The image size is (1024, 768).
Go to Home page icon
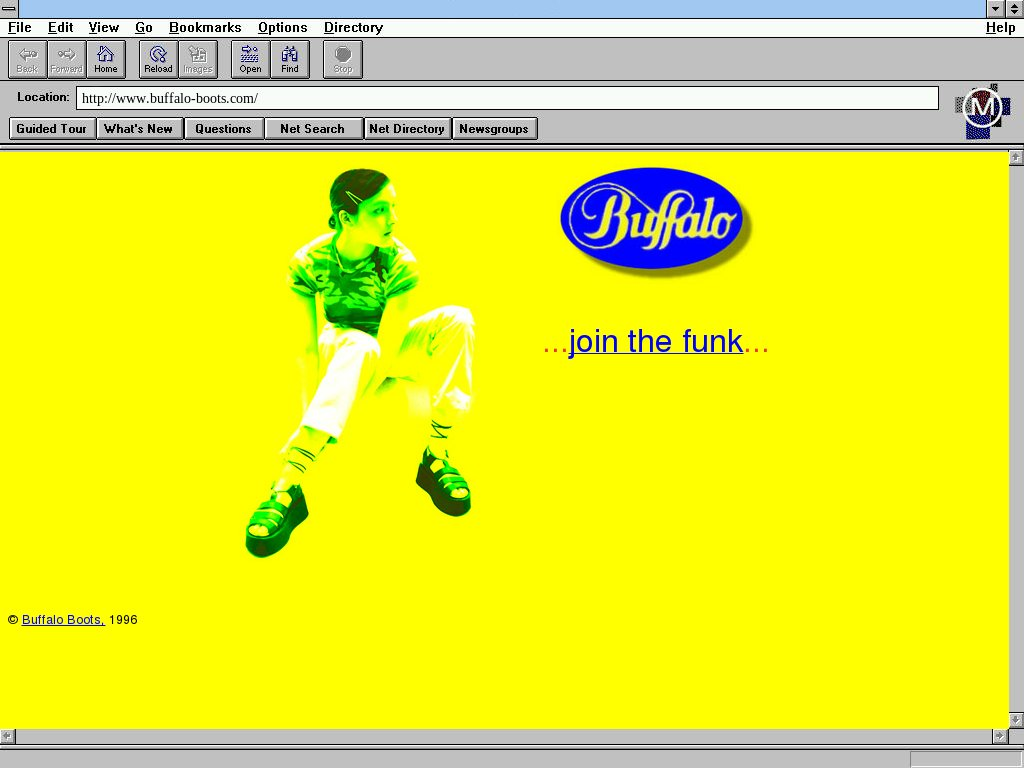(x=105, y=59)
